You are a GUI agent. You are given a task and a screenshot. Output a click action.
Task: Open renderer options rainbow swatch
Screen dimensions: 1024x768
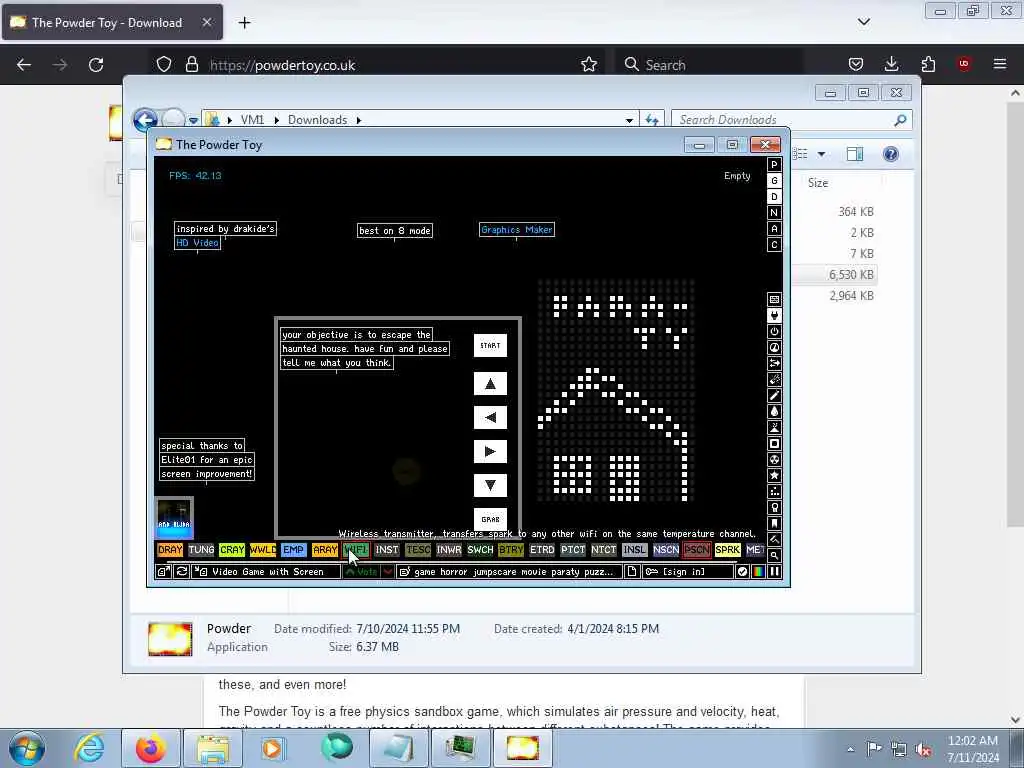tap(758, 571)
